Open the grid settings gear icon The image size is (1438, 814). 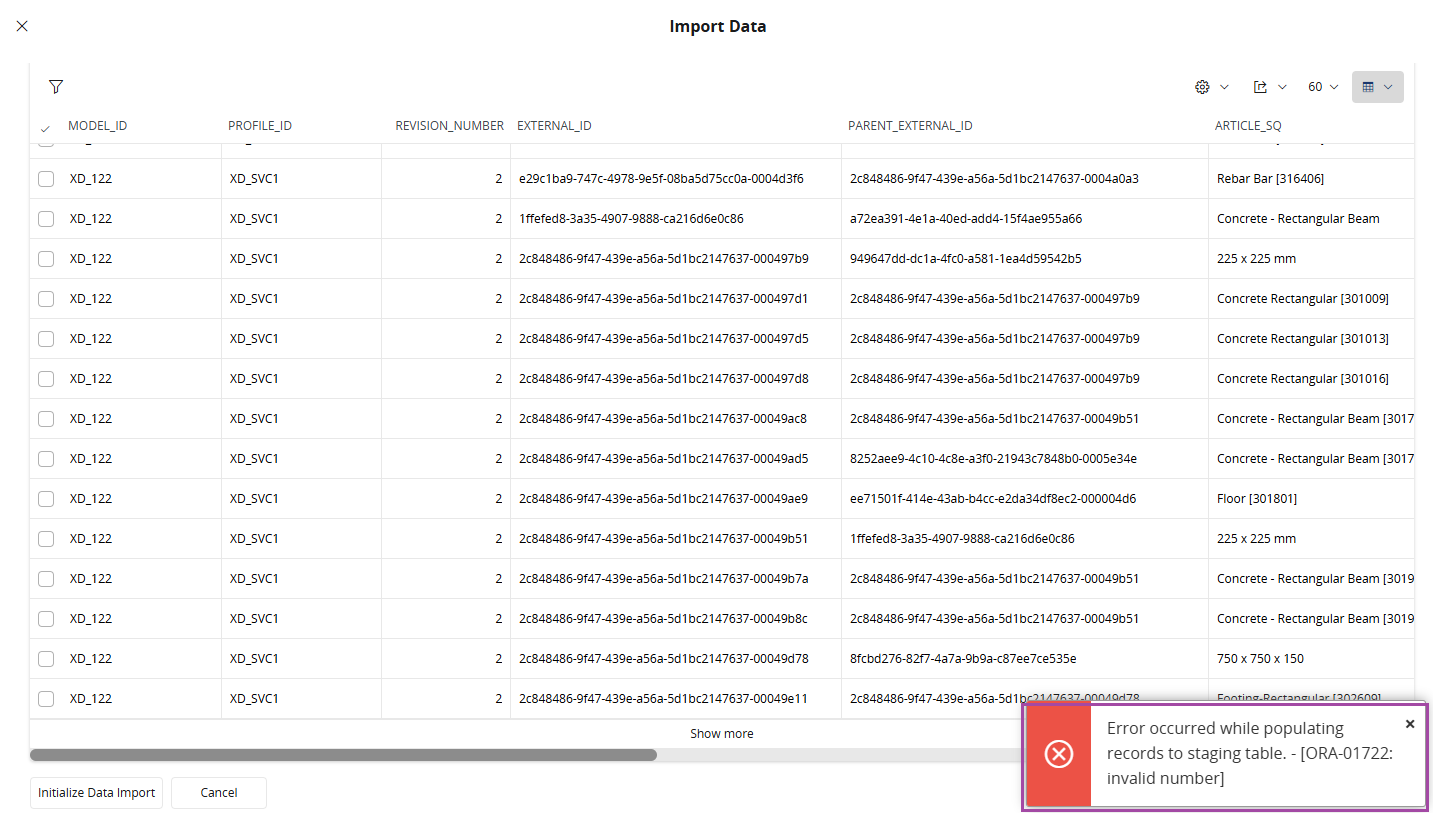pyautogui.click(x=1202, y=87)
